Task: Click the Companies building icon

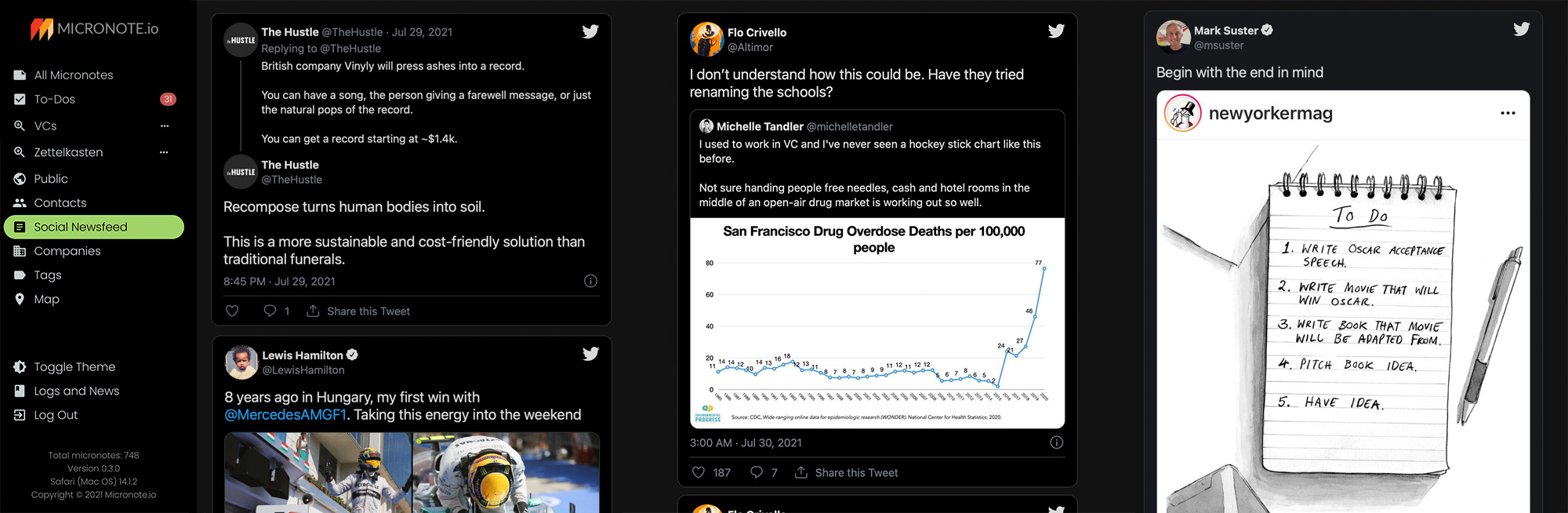Action: coord(20,251)
